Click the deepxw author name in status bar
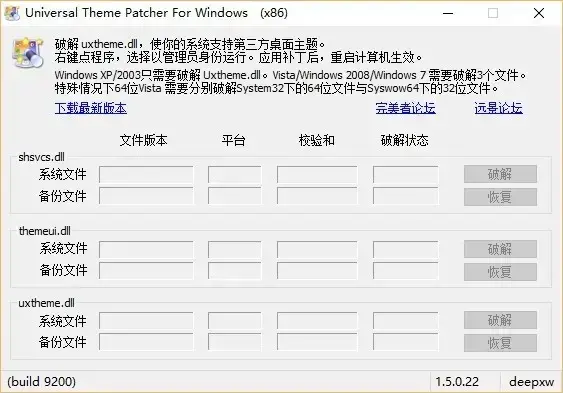Image resolution: width=563 pixels, height=393 pixels. tap(531, 382)
